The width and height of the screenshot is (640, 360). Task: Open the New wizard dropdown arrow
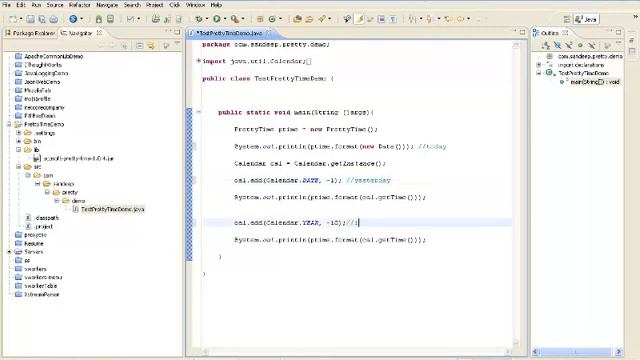21,19
